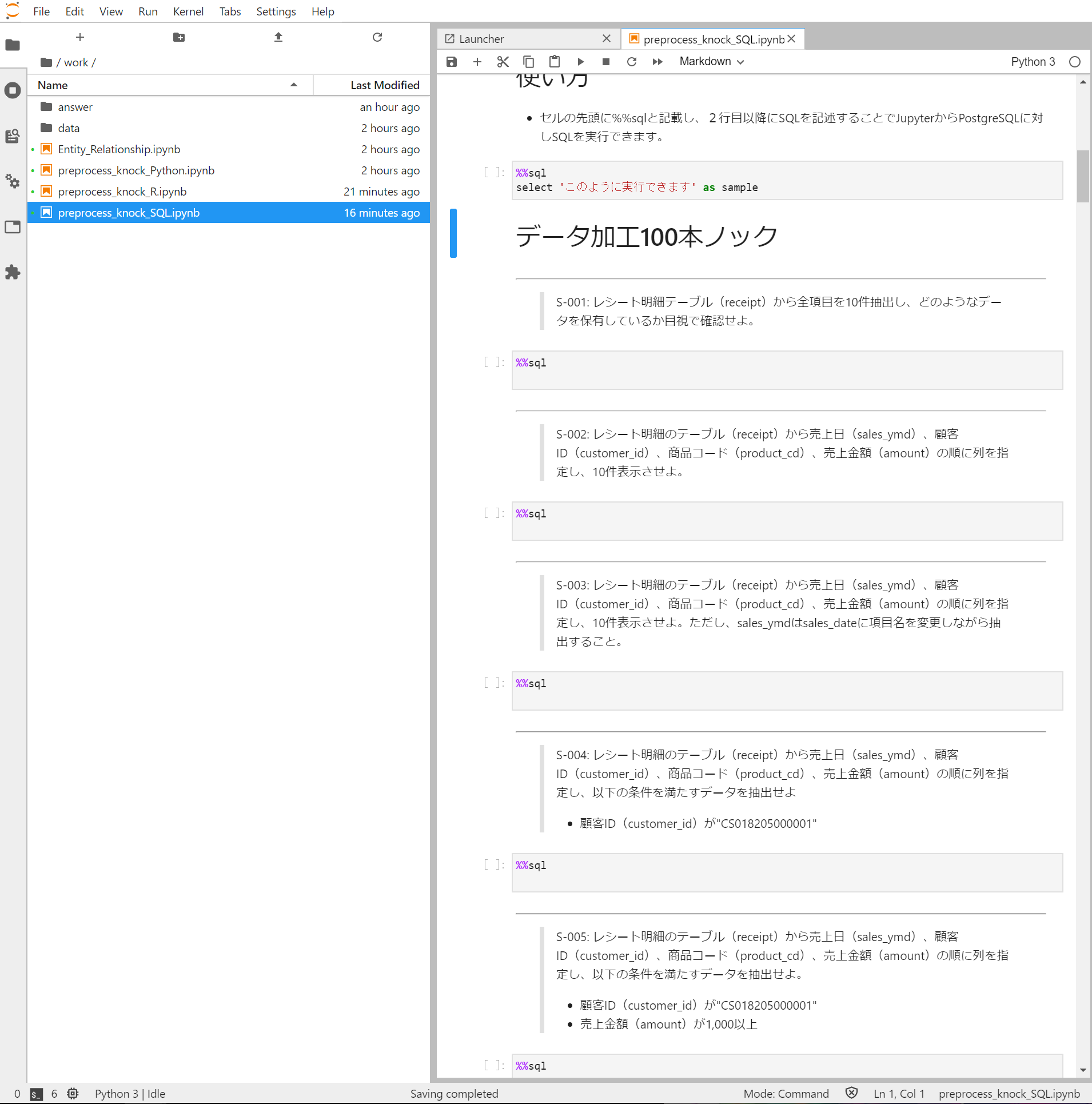Click the kernel status circle indicator
Screen dimensions: 1092x1104
pyautogui.click(x=1075, y=62)
